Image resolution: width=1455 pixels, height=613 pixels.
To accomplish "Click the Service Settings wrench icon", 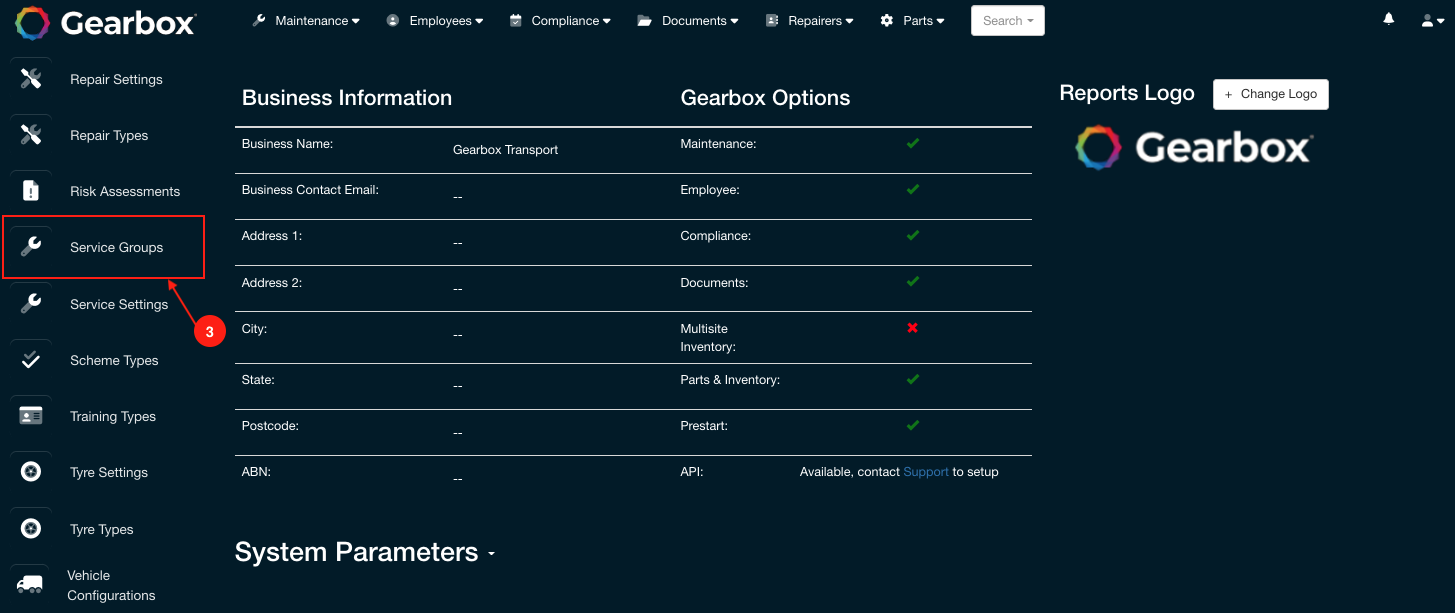I will pos(31,304).
